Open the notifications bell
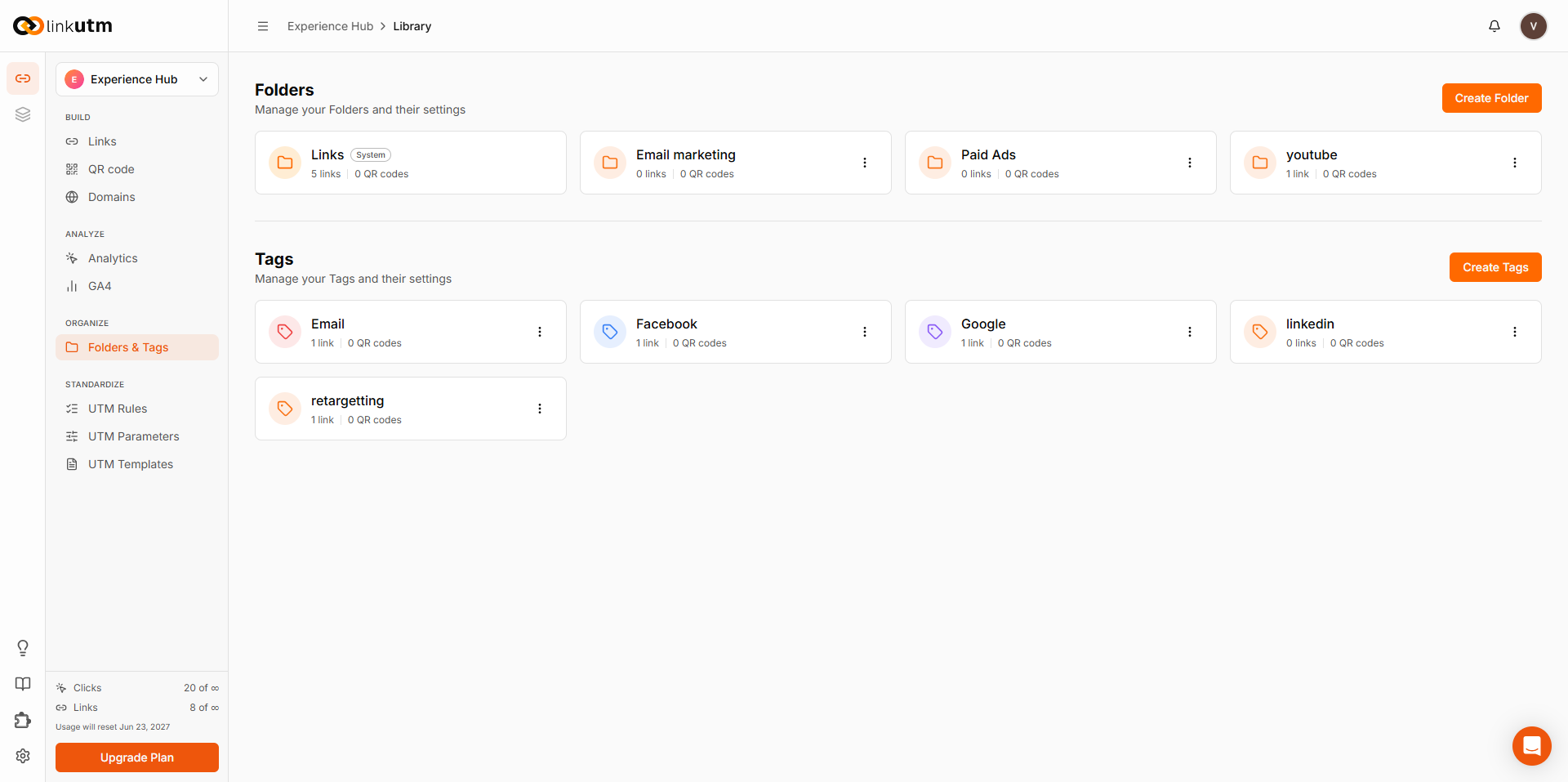 click(1494, 26)
